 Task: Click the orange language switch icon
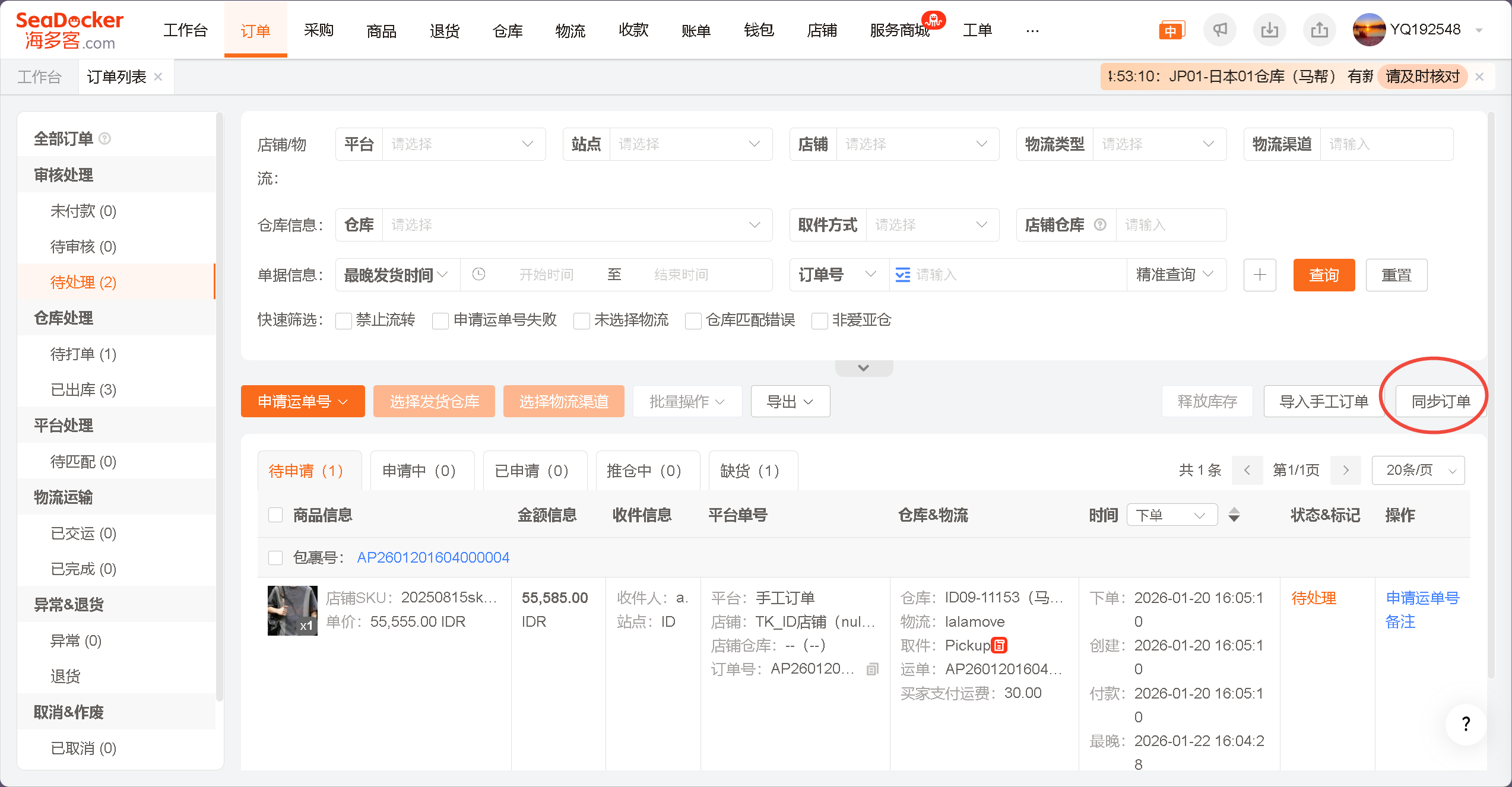pyautogui.click(x=1171, y=30)
